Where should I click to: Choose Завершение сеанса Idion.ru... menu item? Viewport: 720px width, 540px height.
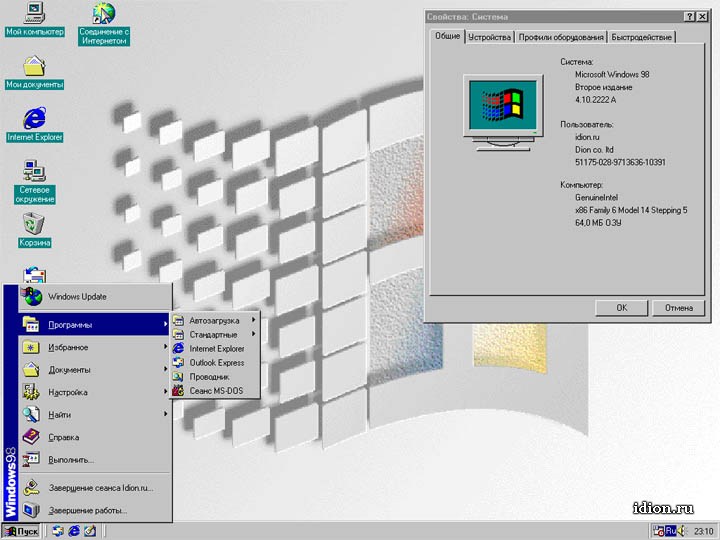pos(95,488)
